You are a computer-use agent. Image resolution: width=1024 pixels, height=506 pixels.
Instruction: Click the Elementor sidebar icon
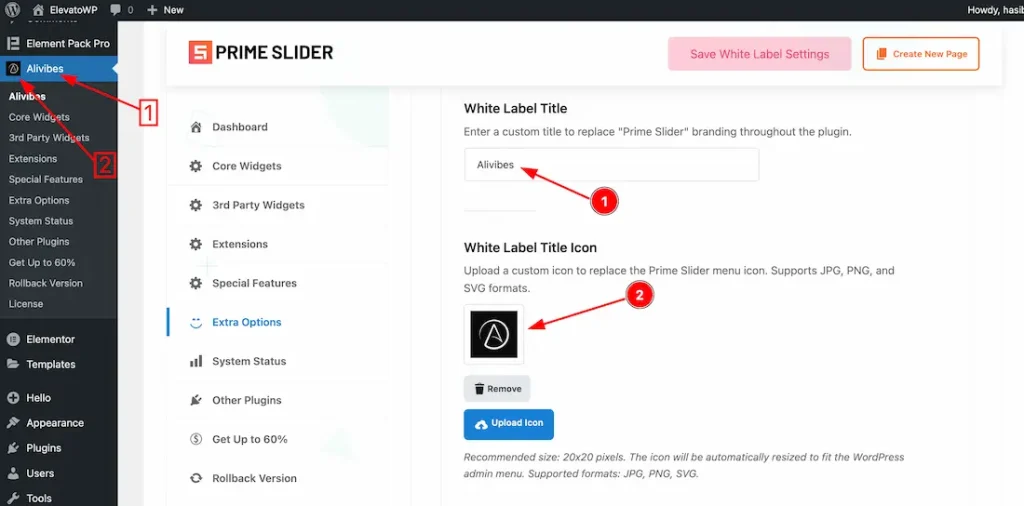pyautogui.click(x=12, y=340)
